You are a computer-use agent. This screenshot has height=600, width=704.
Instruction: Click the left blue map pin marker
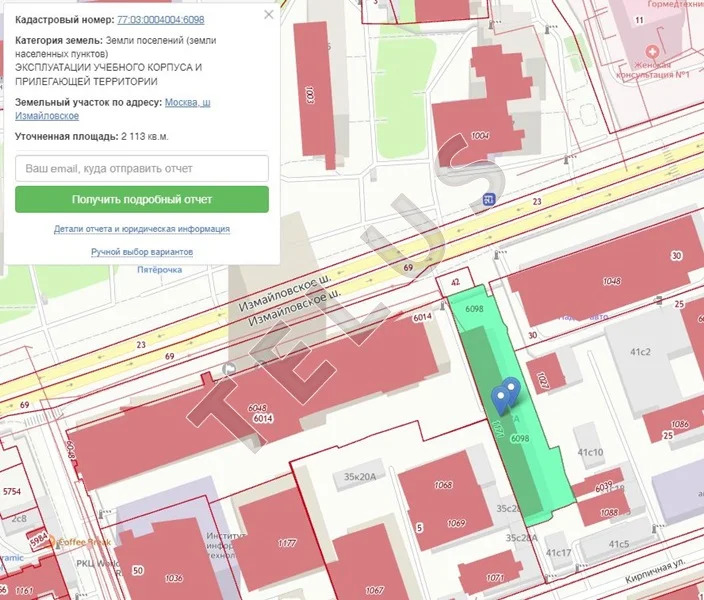click(502, 400)
